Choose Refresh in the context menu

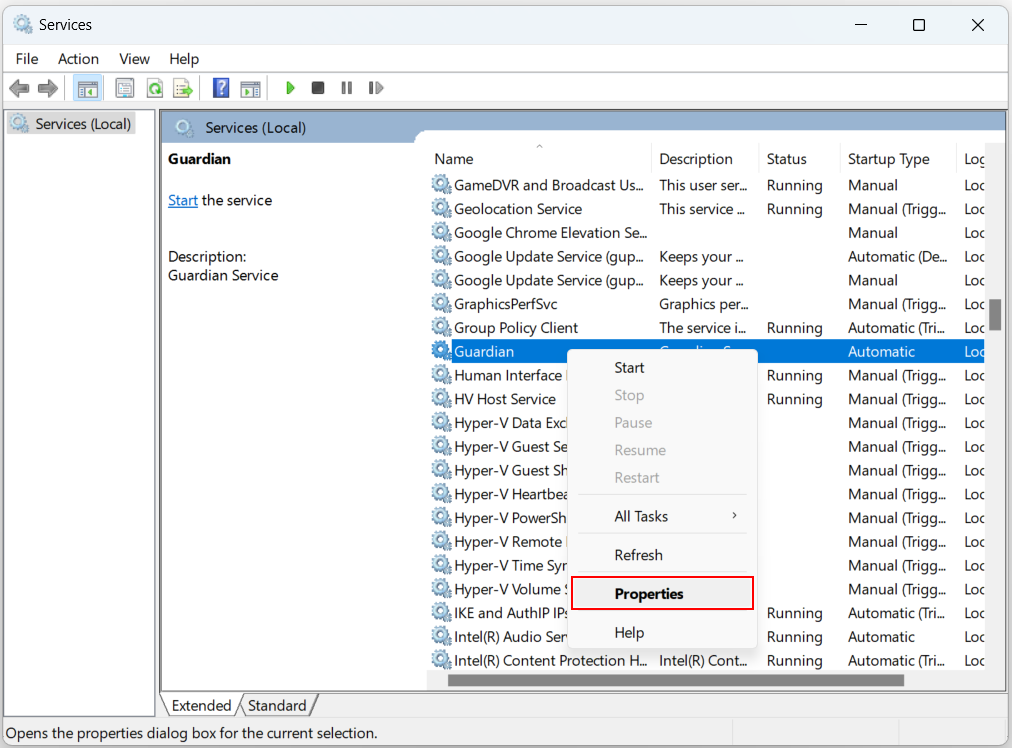pos(662,555)
